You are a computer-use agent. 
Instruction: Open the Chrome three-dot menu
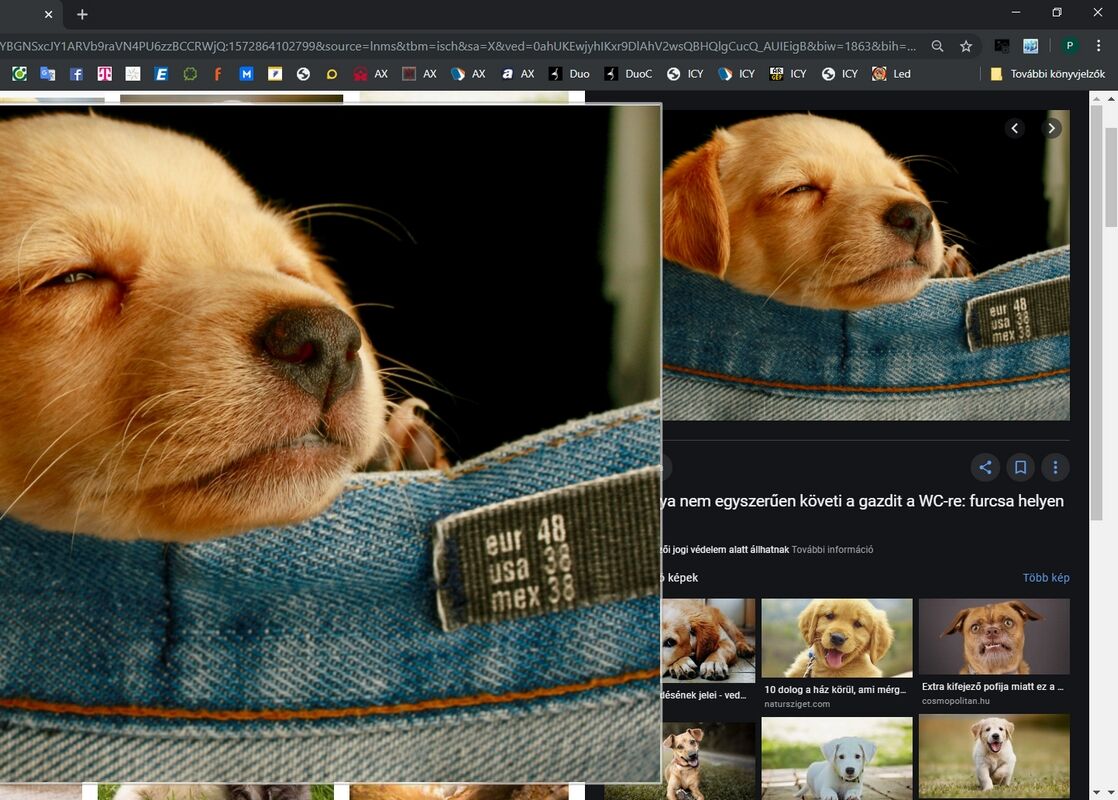(1098, 46)
